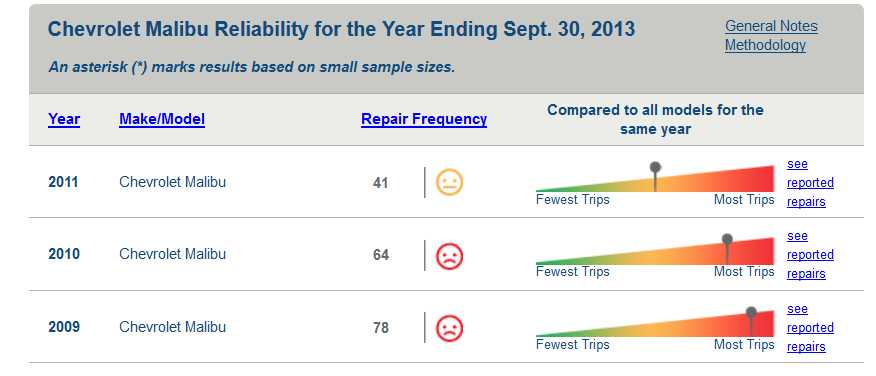This screenshot has height=376, width=876.
Task: Select the 2010 Chevrolet Malibu row text
Action: (173, 254)
